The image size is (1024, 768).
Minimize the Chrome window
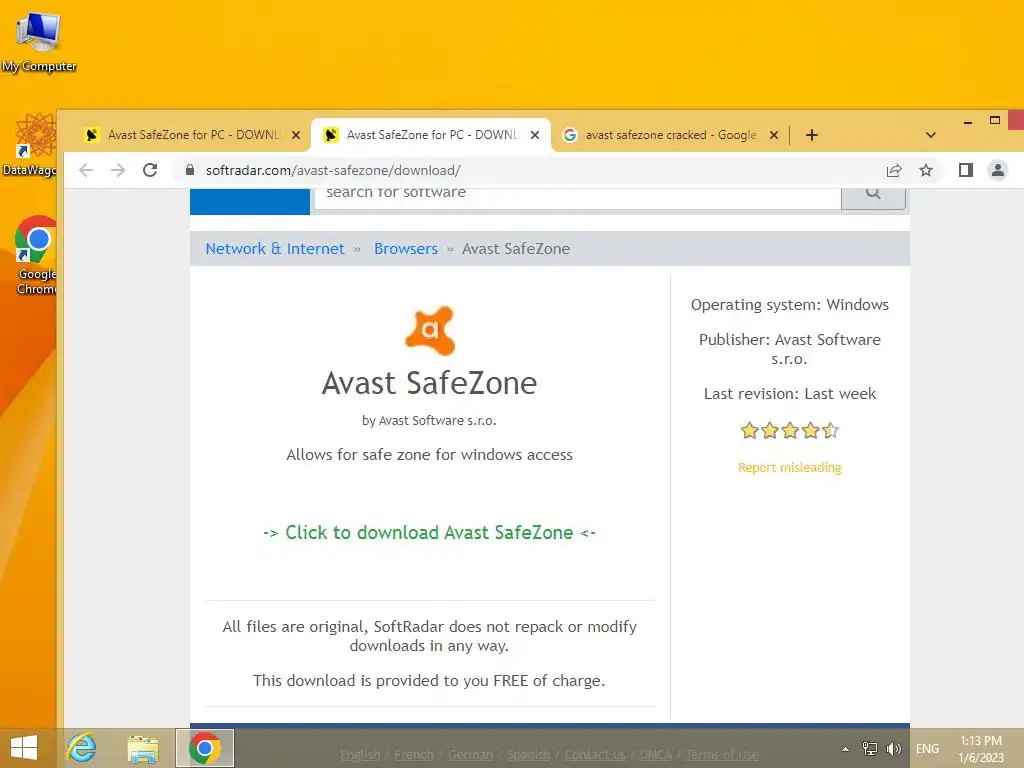968,121
